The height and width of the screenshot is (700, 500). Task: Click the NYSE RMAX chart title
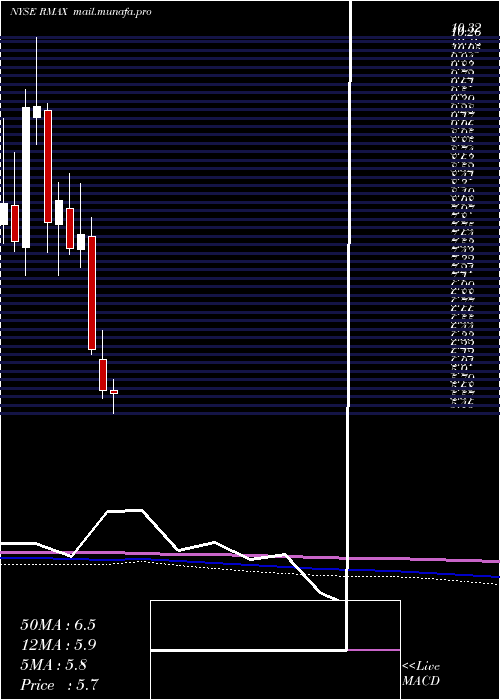point(38,12)
